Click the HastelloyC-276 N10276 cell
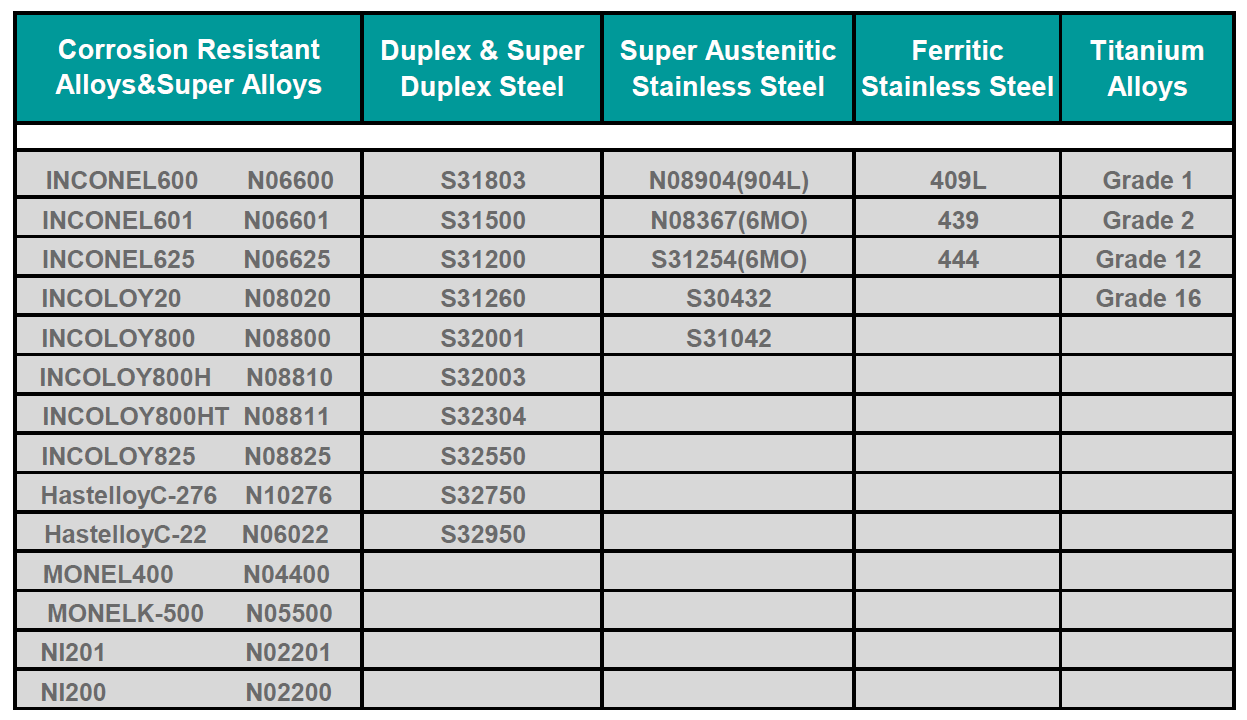Viewport: 1247px width, 720px height. tap(188, 496)
